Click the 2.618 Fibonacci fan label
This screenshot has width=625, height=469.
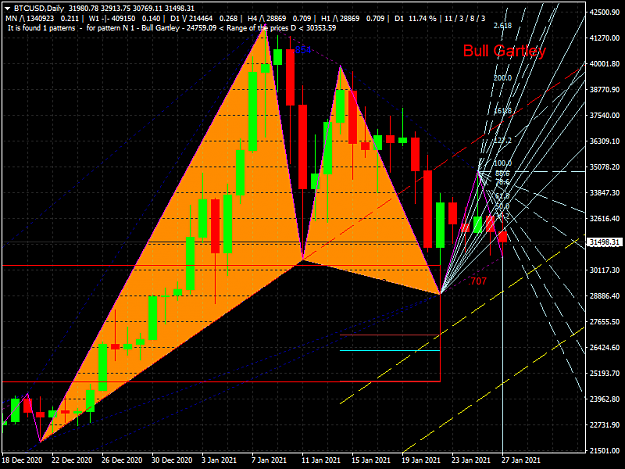502,26
